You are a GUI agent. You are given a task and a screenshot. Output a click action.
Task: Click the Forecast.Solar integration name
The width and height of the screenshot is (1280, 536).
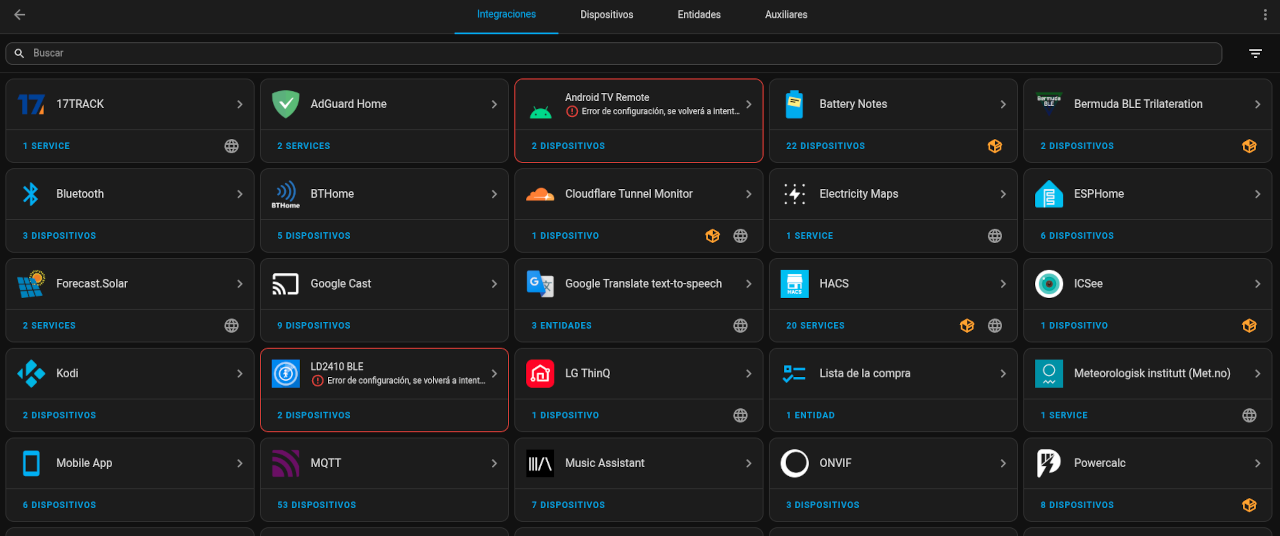92,284
